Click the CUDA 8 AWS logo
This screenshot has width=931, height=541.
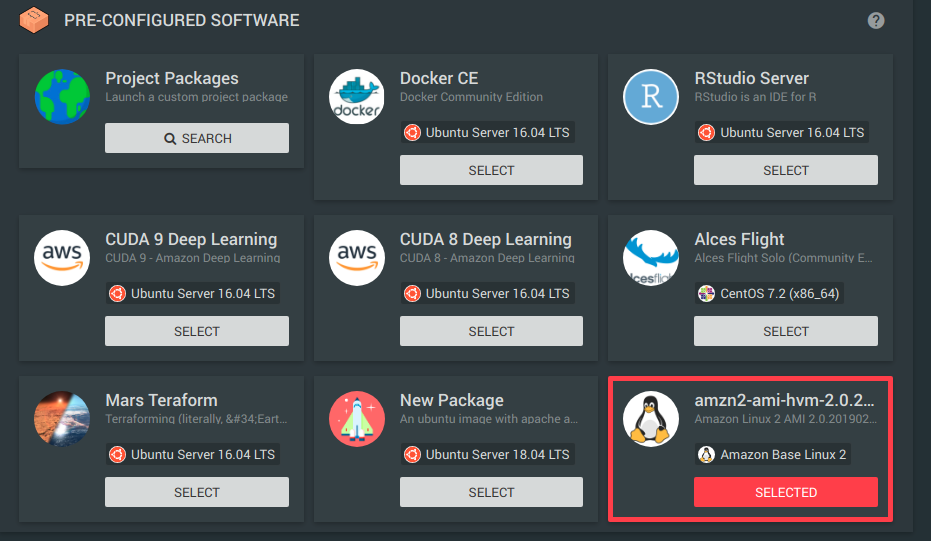click(357, 258)
